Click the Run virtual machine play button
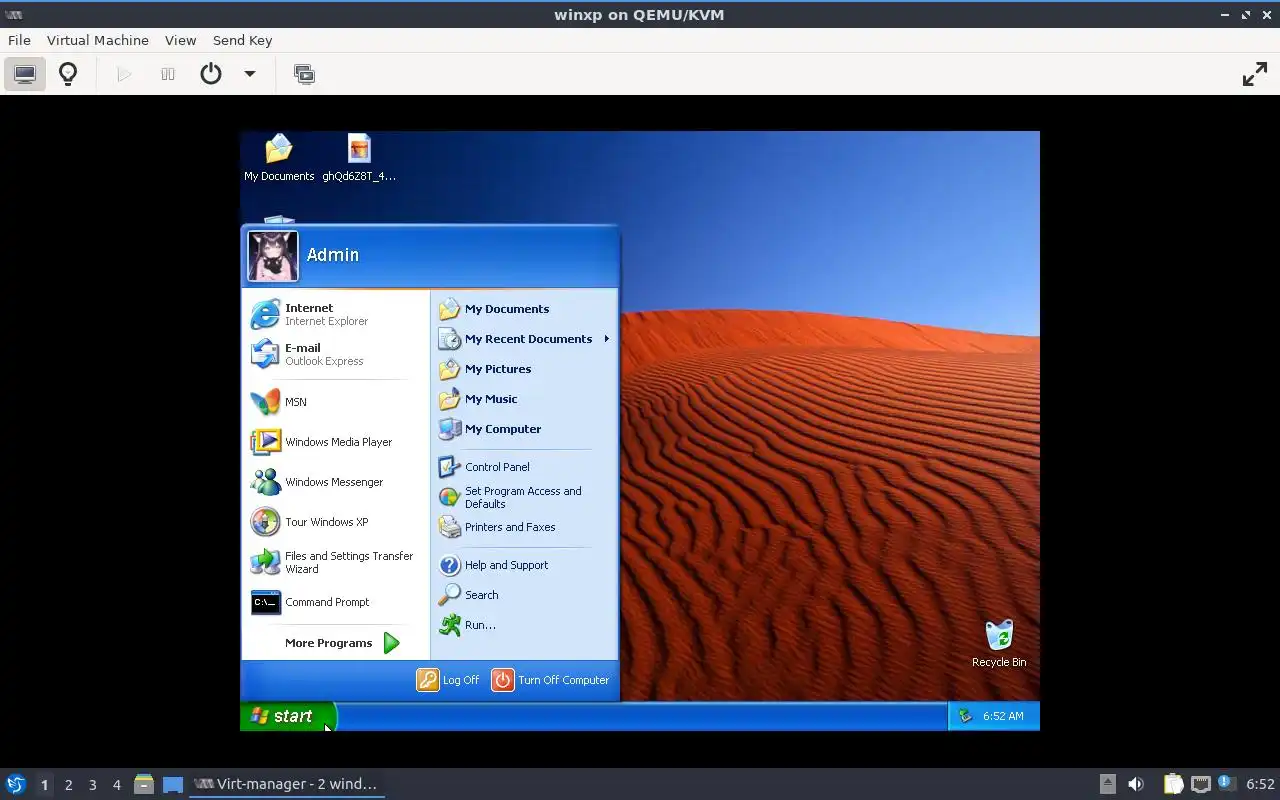This screenshot has width=1280, height=800. point(124,74)
